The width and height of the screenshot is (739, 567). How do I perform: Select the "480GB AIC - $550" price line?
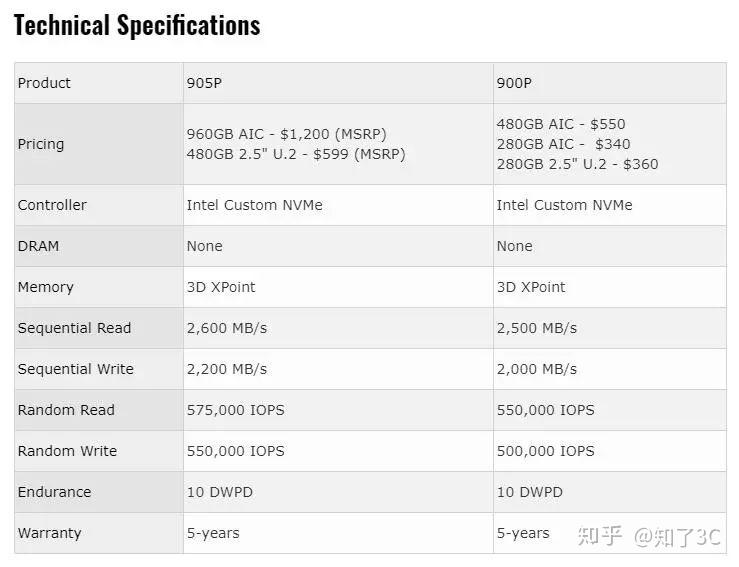click(x=561, y=124)
